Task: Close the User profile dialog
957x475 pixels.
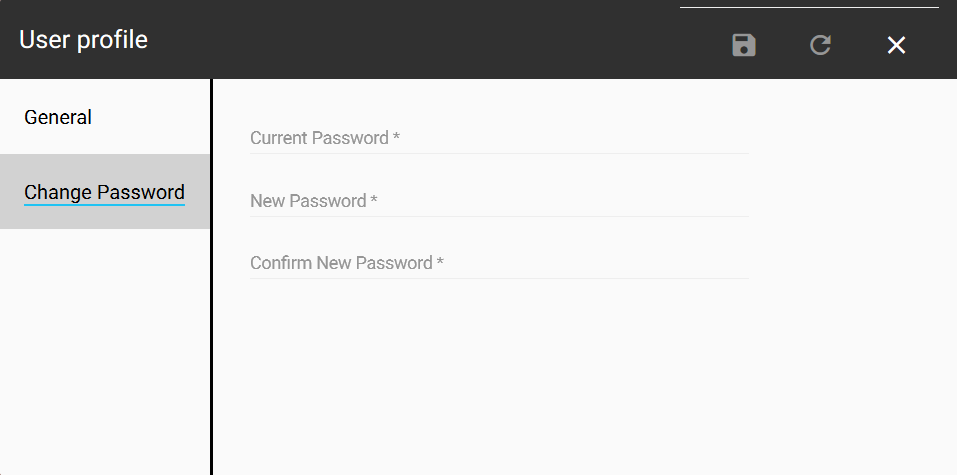Action: (896, 45)
